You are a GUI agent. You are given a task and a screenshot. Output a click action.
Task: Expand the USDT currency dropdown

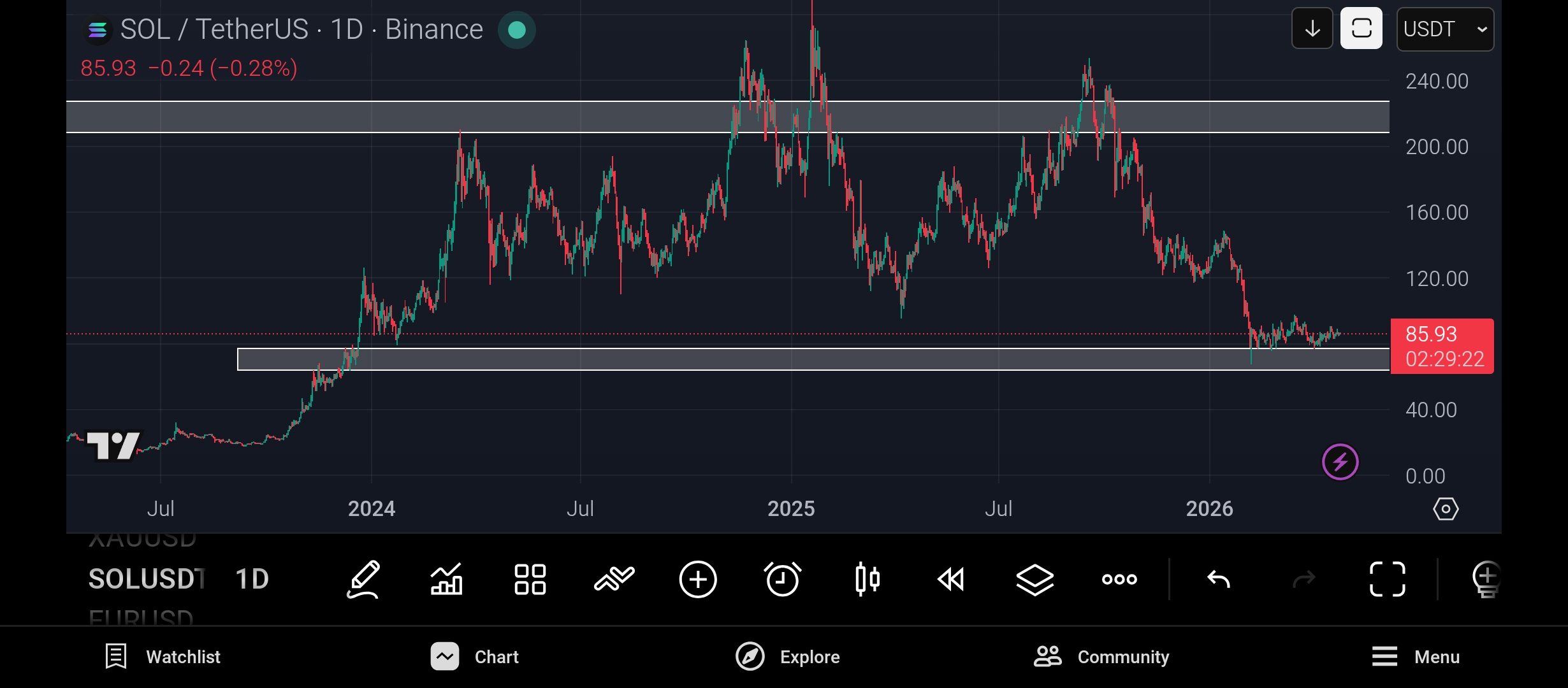1444,29
